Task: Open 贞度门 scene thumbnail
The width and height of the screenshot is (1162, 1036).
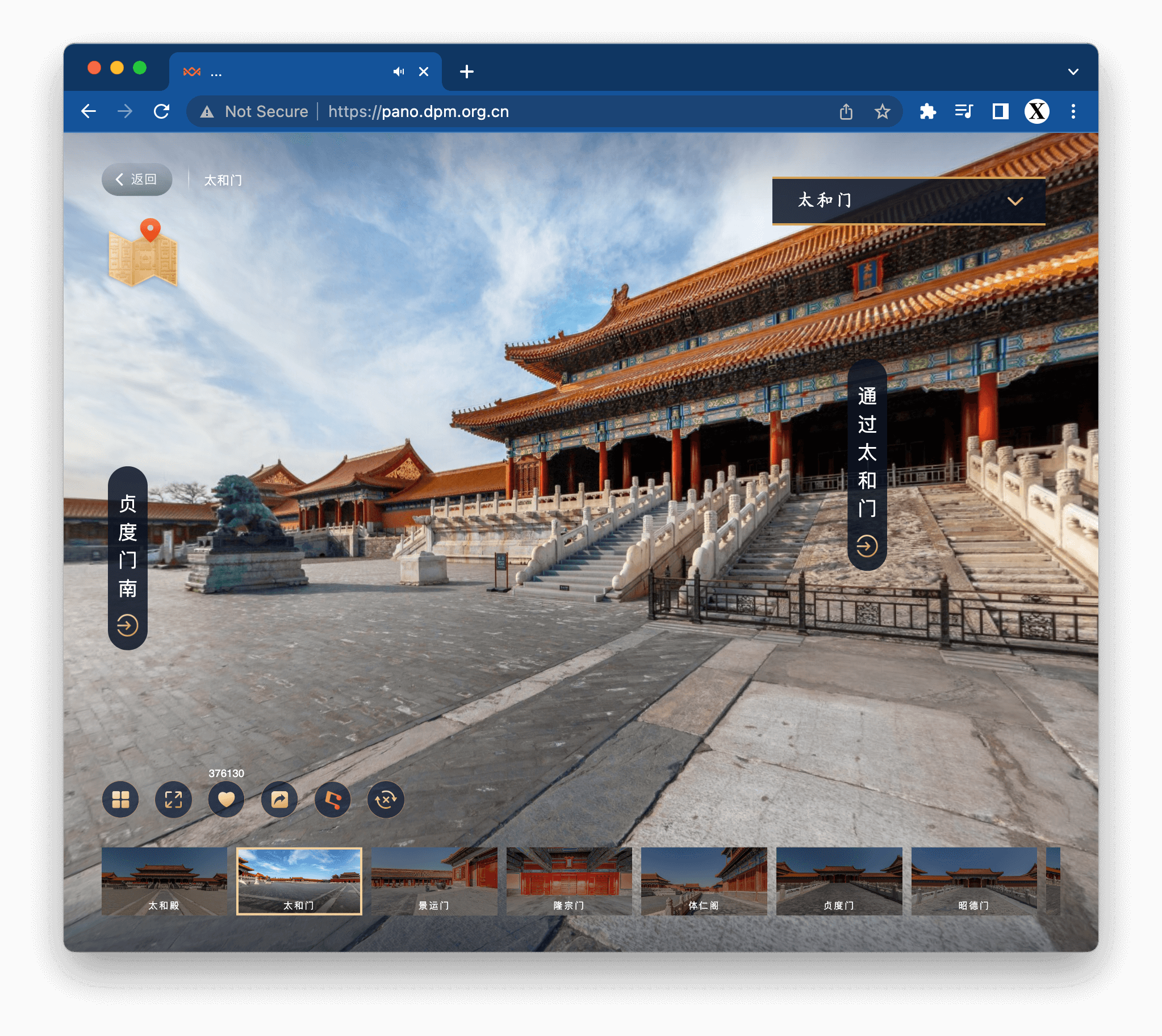Action: coord(839,881)
